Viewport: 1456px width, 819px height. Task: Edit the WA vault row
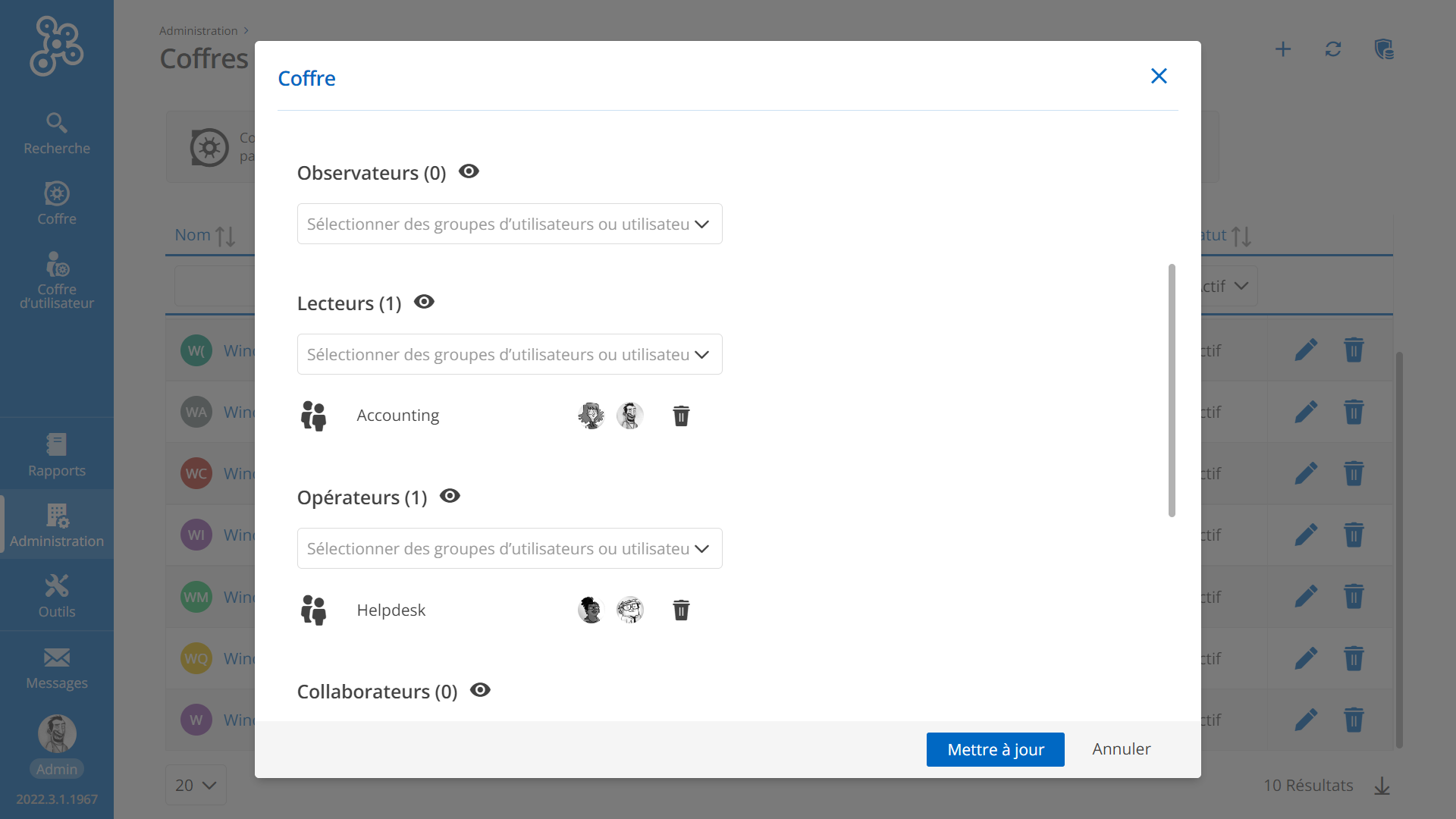coord(1305,412)
